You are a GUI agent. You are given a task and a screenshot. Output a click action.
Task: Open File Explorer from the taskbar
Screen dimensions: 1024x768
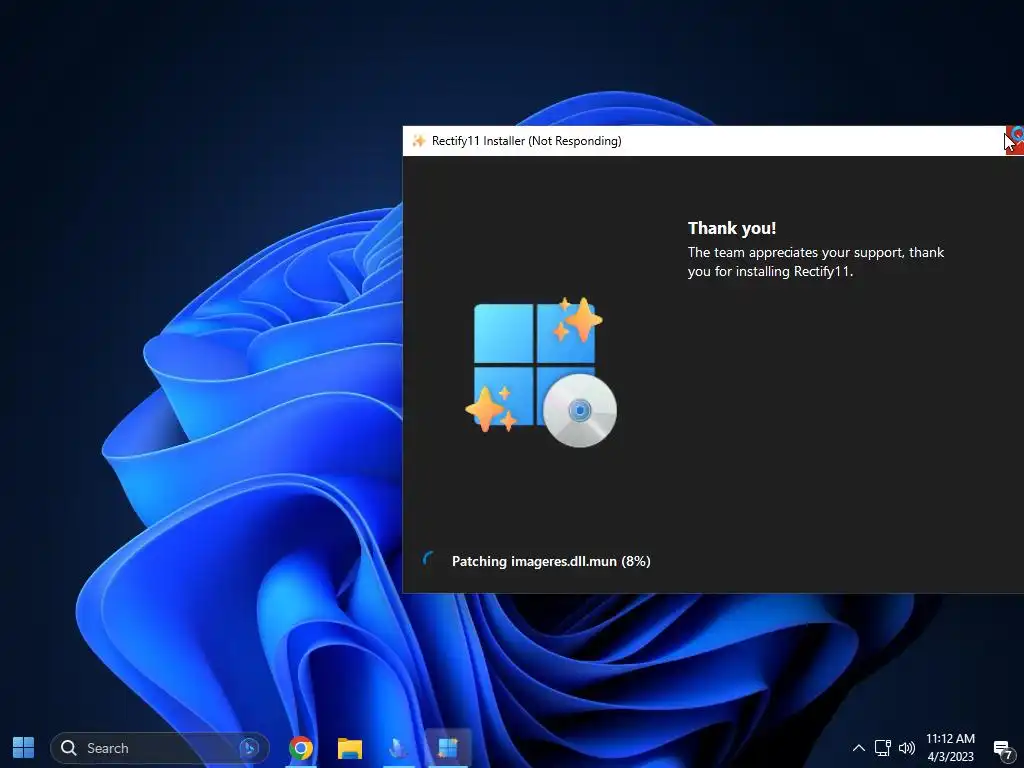click(349, 748)
